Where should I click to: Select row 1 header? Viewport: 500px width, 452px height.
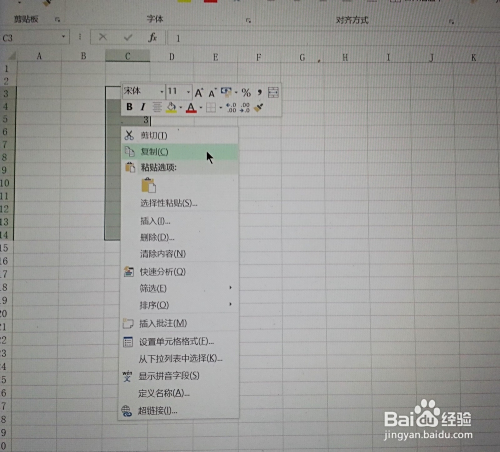tap(6, 69)
